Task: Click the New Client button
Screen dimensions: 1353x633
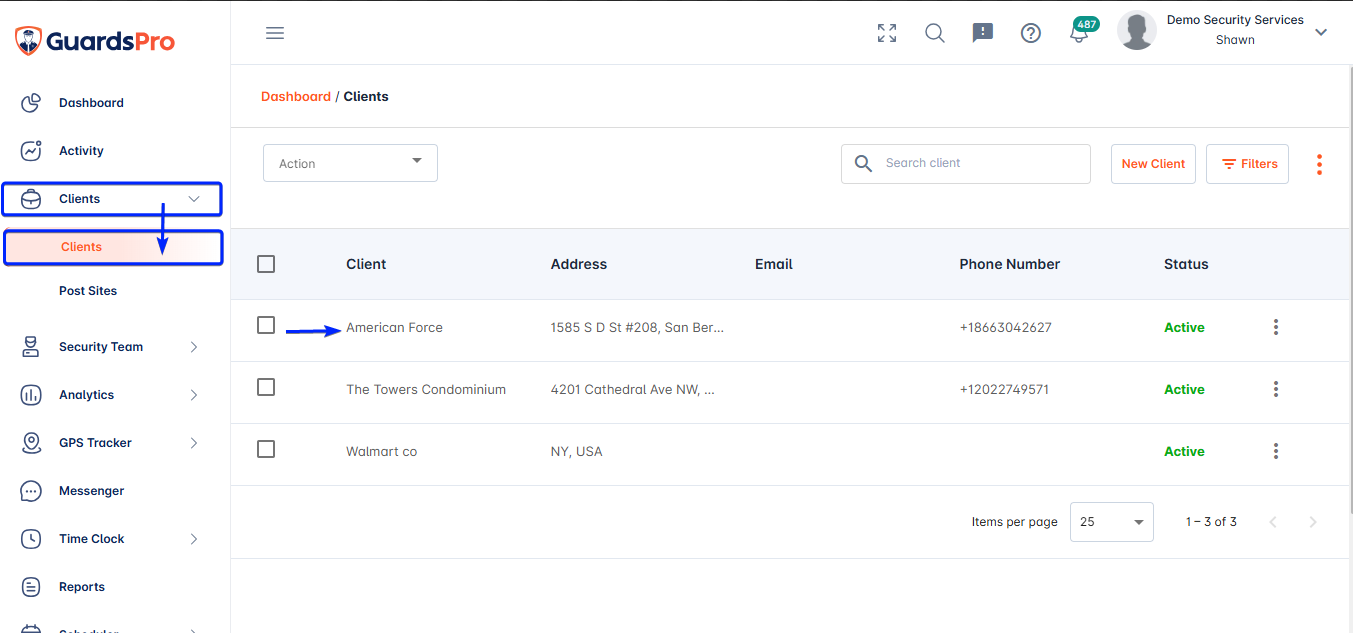Action: pyautogui.click(x=1153, y=164)
